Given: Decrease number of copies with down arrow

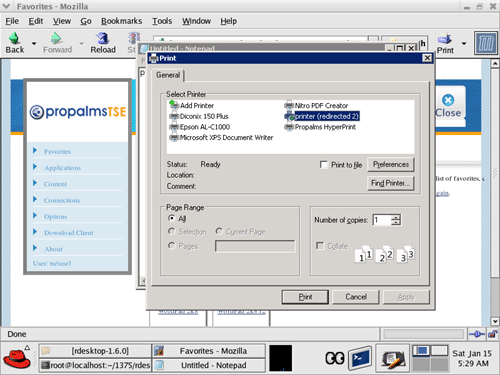Looking at the screenshot, I should pyautogui.click(x=396, y=222).
